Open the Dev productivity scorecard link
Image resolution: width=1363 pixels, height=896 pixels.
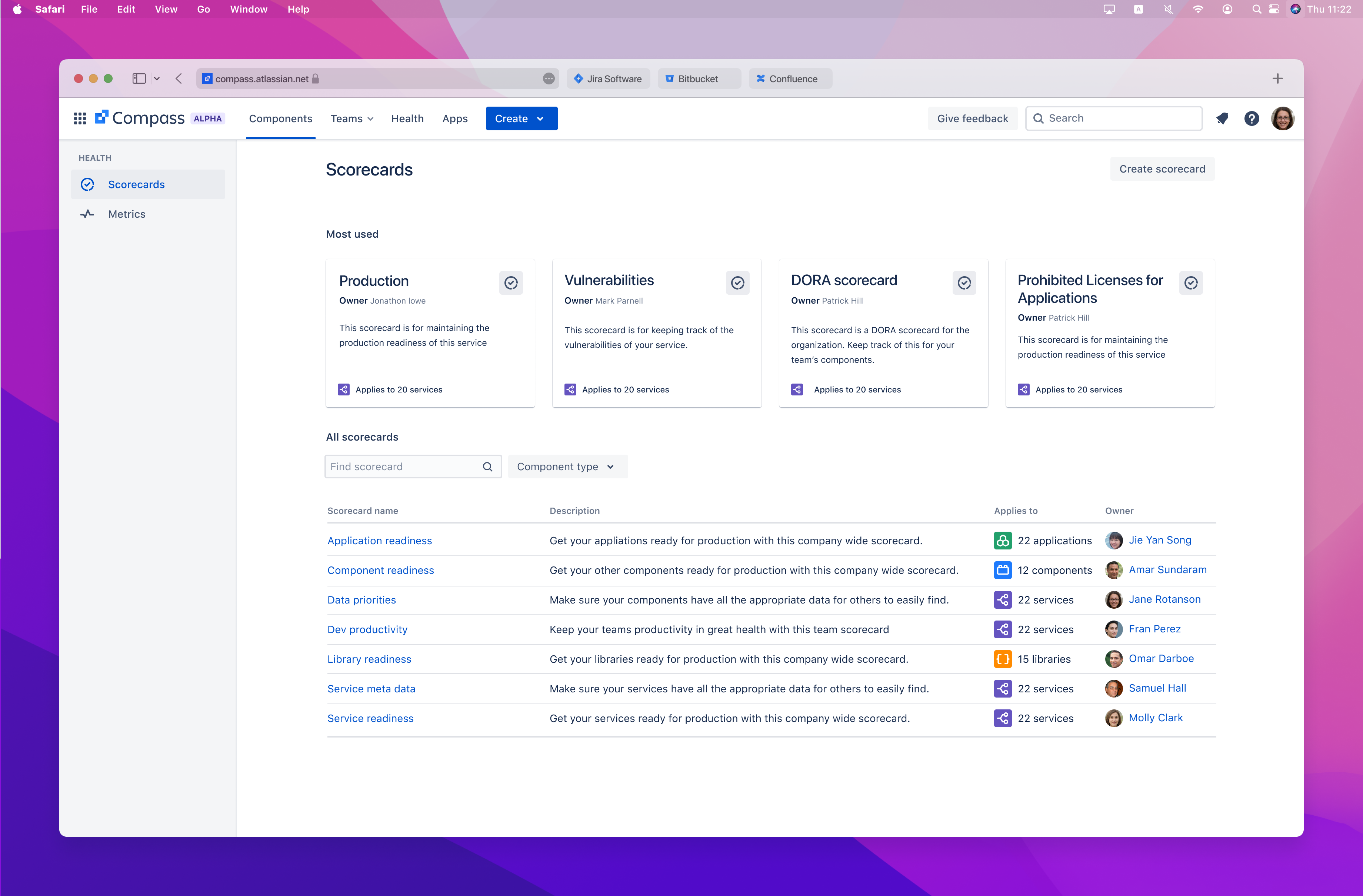[367, 629]
